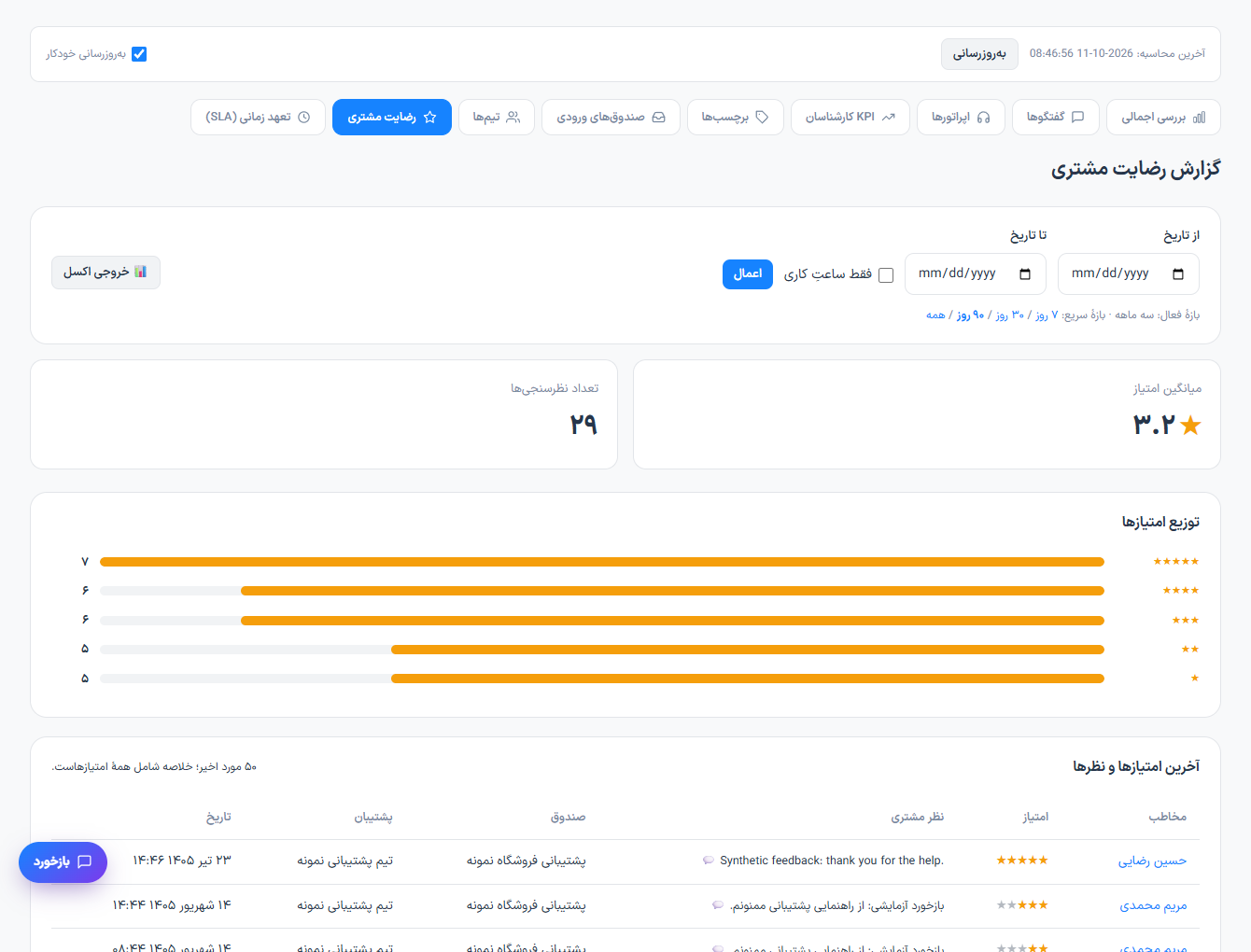The image size is (1251, 952).
Task: Open the calendar picker for از تاریخ
Action: [1178, 274]
